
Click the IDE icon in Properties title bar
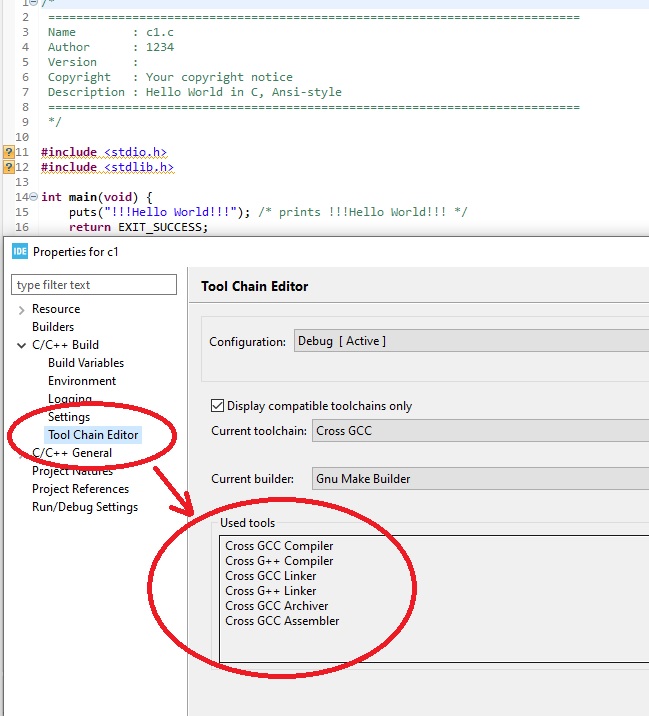pos(19,252)
